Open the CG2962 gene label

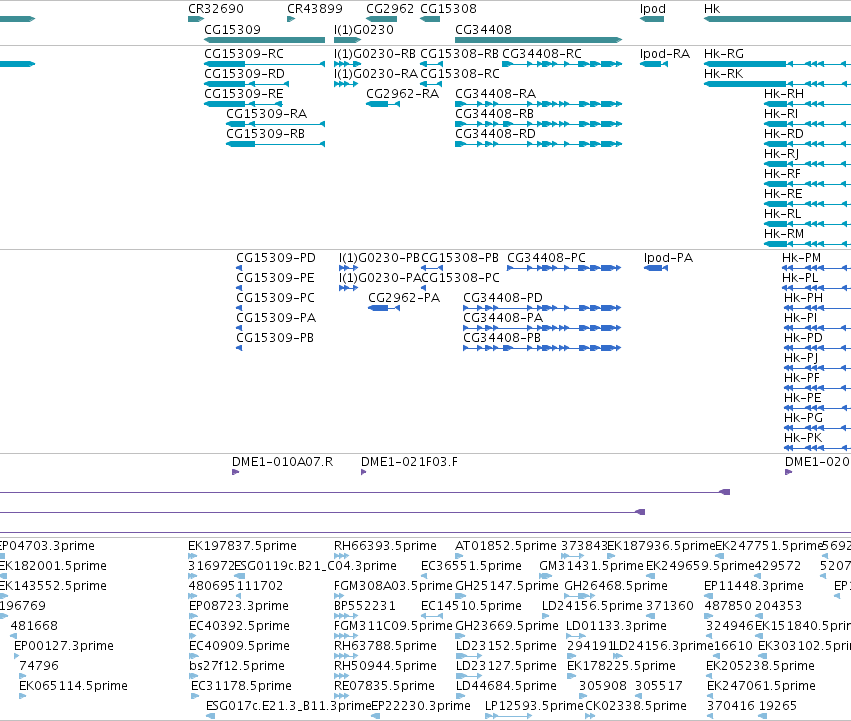click(390, 9)
